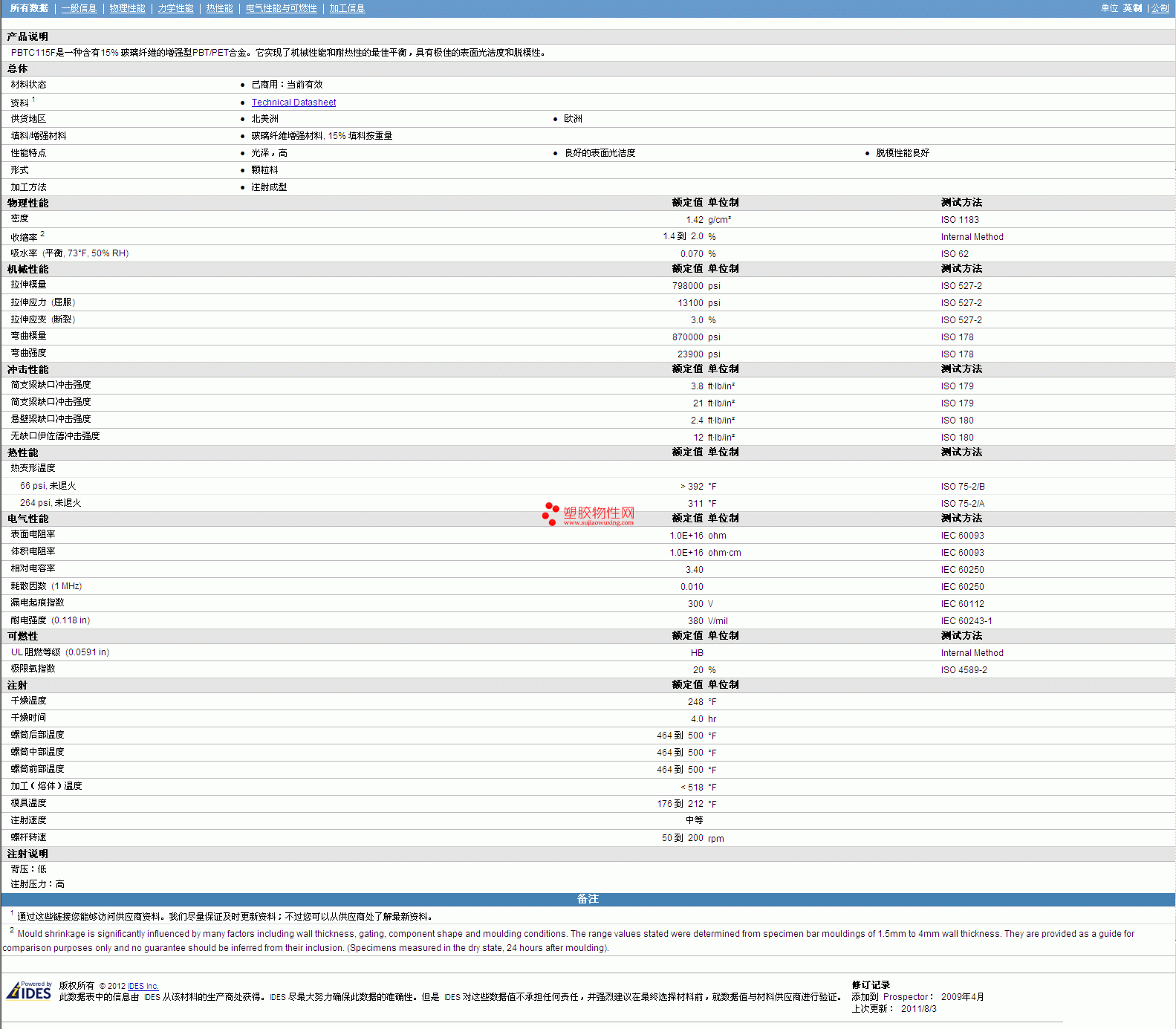The height and width of the screenshot is (1029, 1176).
Task: Switch units to 公制
Action: coord(1160,8)
